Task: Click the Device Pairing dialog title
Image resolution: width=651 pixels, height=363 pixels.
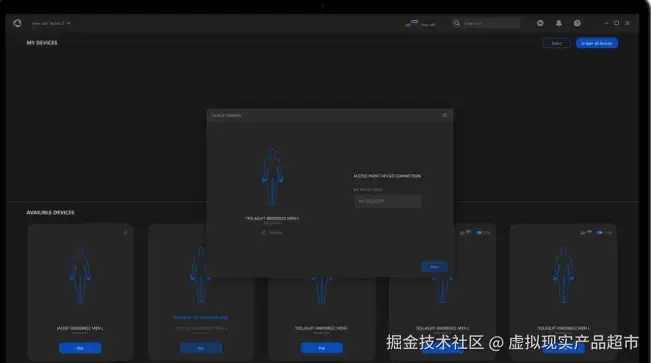Action: tap(226, 115)
